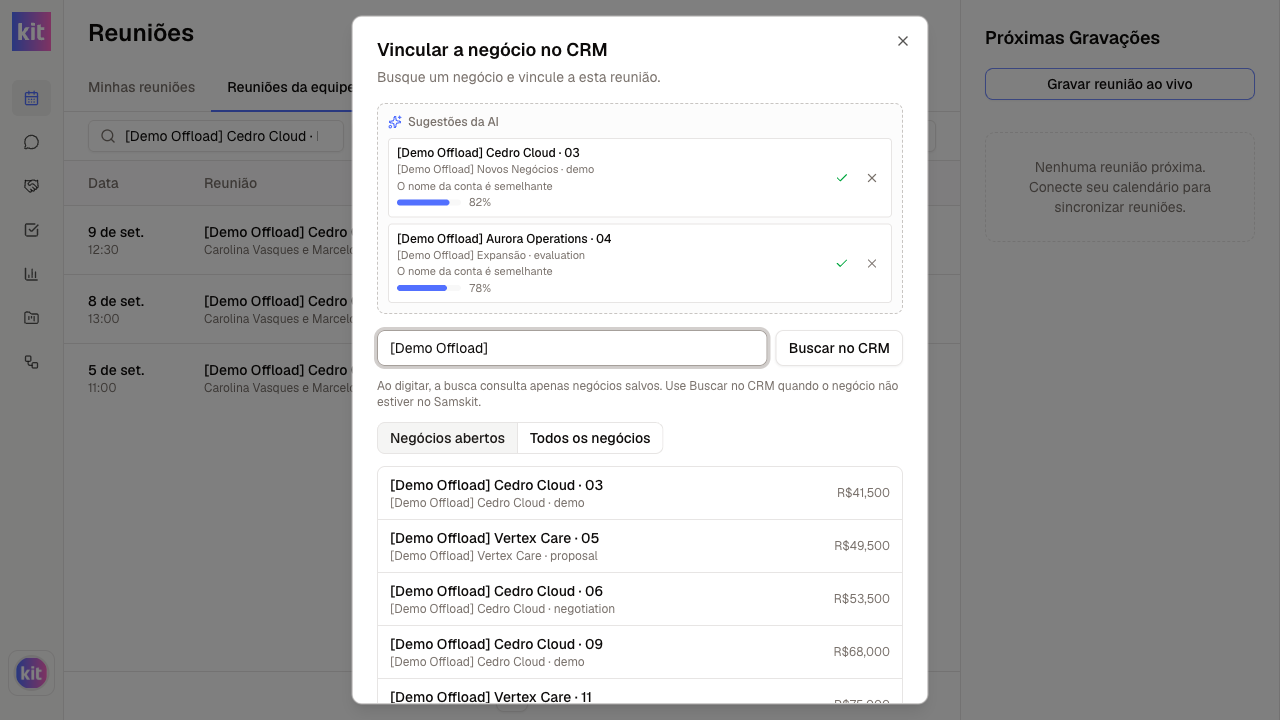Click the Data column header

click(x=103, y=183)
